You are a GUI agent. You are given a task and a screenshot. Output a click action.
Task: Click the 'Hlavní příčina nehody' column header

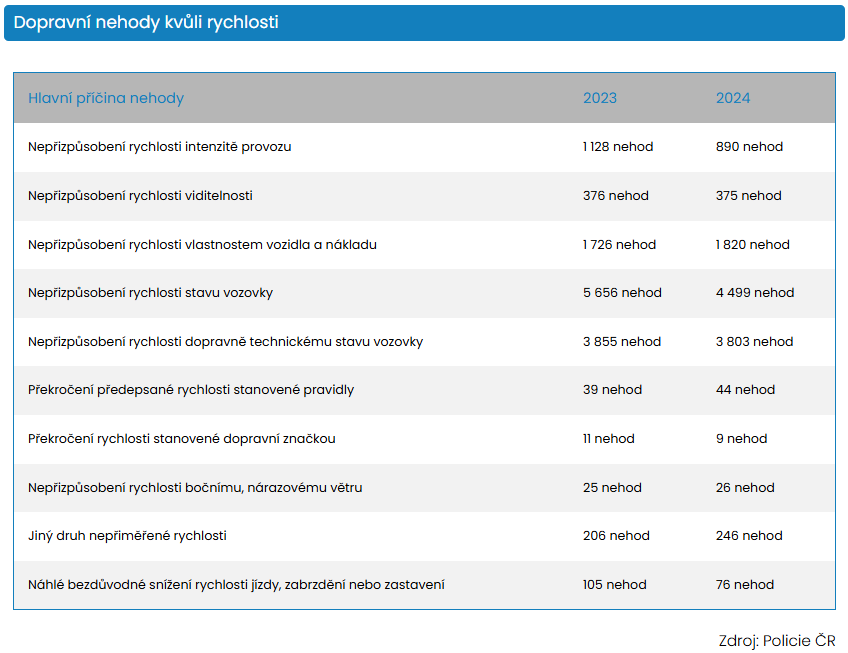point(106,98)
